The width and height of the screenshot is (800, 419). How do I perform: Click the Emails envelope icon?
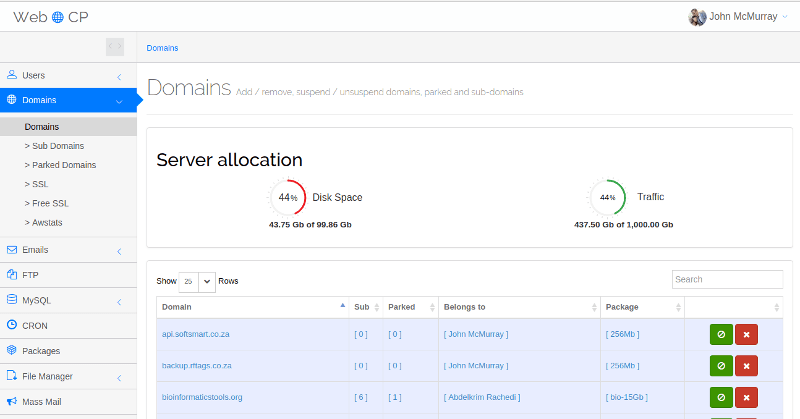[12, 250]
